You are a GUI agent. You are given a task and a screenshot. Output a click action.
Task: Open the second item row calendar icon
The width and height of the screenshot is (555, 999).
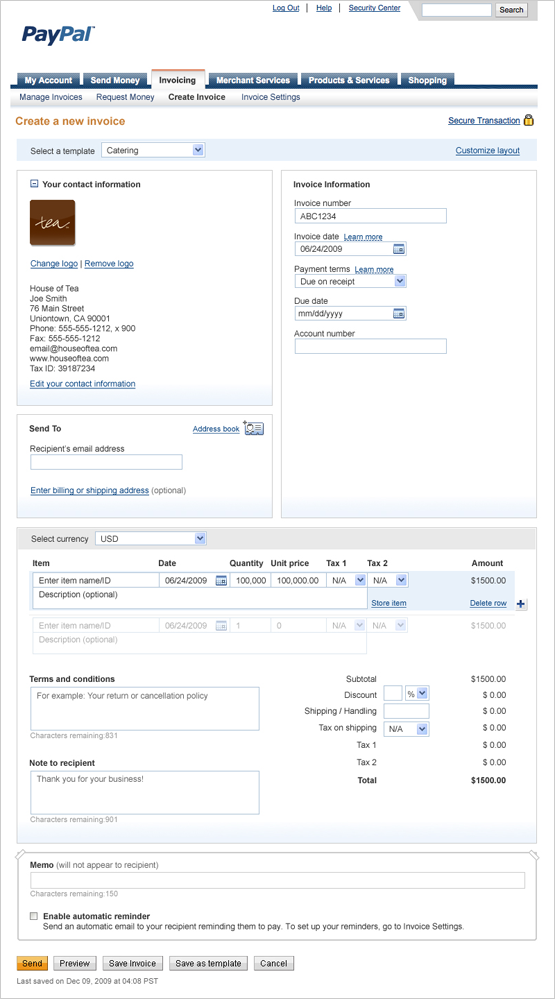[x=221, y=626]
